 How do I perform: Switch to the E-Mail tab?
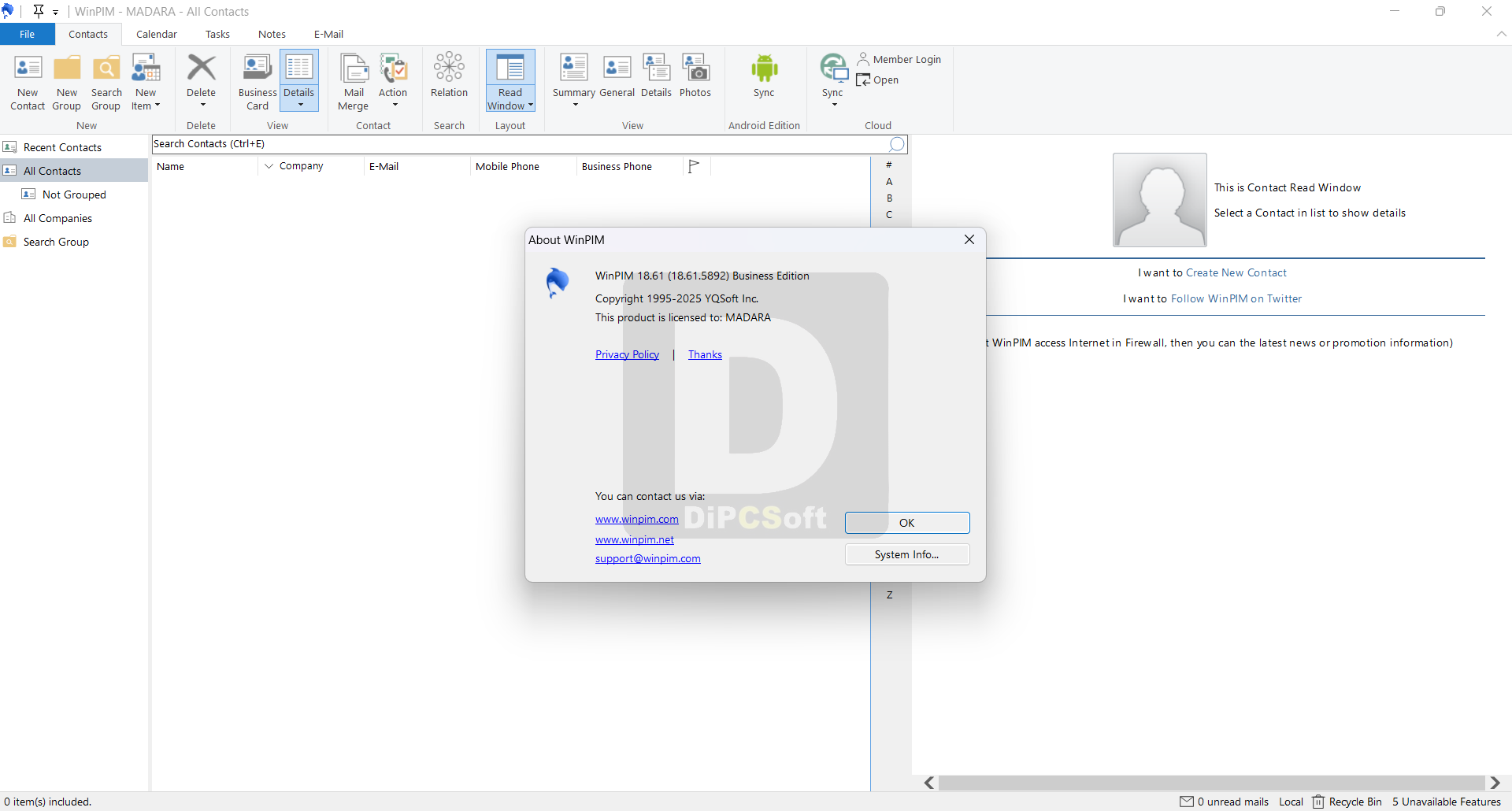click(328, 34)
